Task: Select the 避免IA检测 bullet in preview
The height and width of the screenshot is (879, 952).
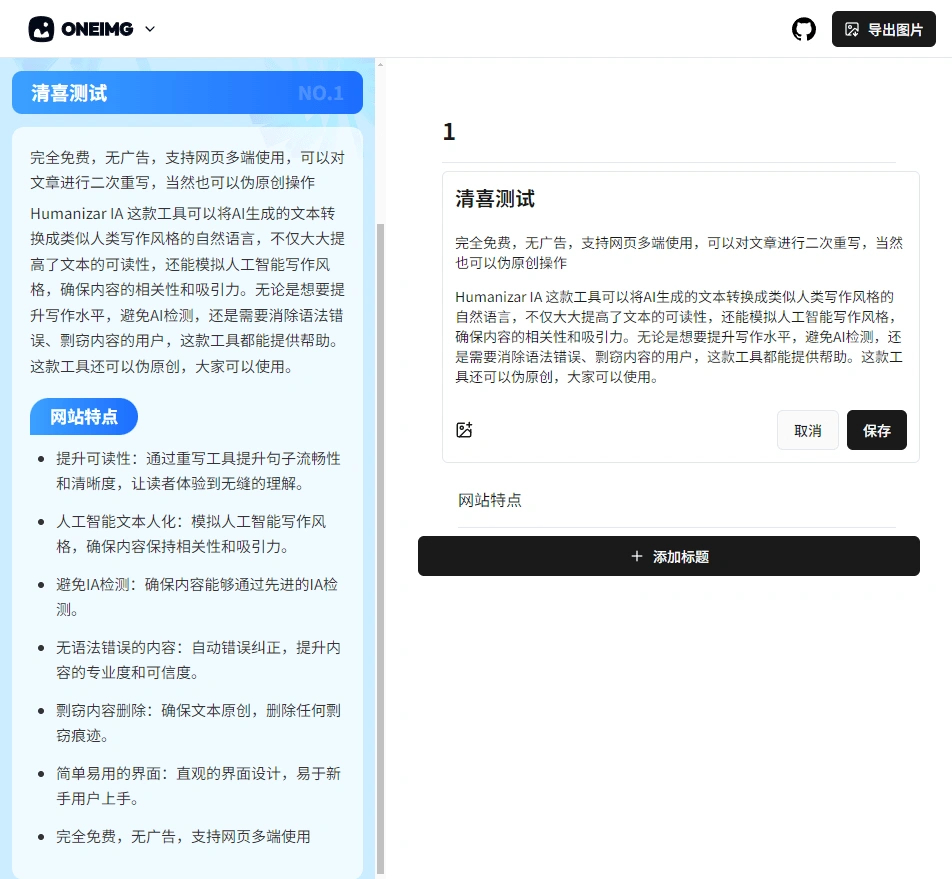Action: [x=198, y=597]
